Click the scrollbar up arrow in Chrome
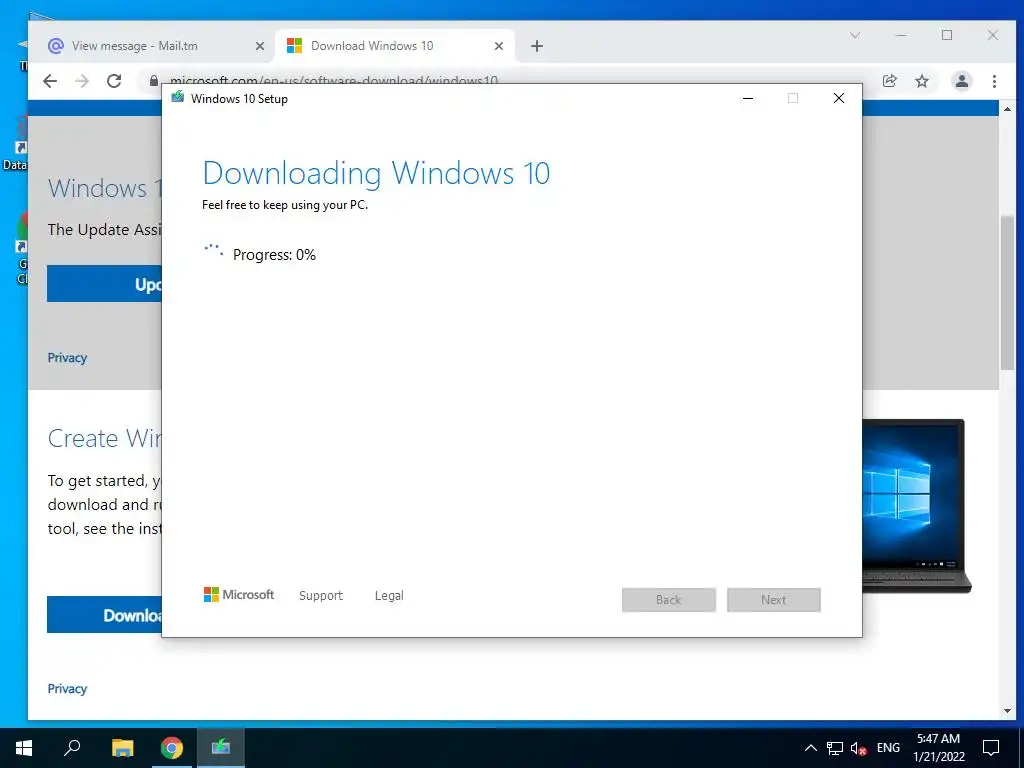The height and width of the screenshot is (768, 1024). tap(1007, 109)
